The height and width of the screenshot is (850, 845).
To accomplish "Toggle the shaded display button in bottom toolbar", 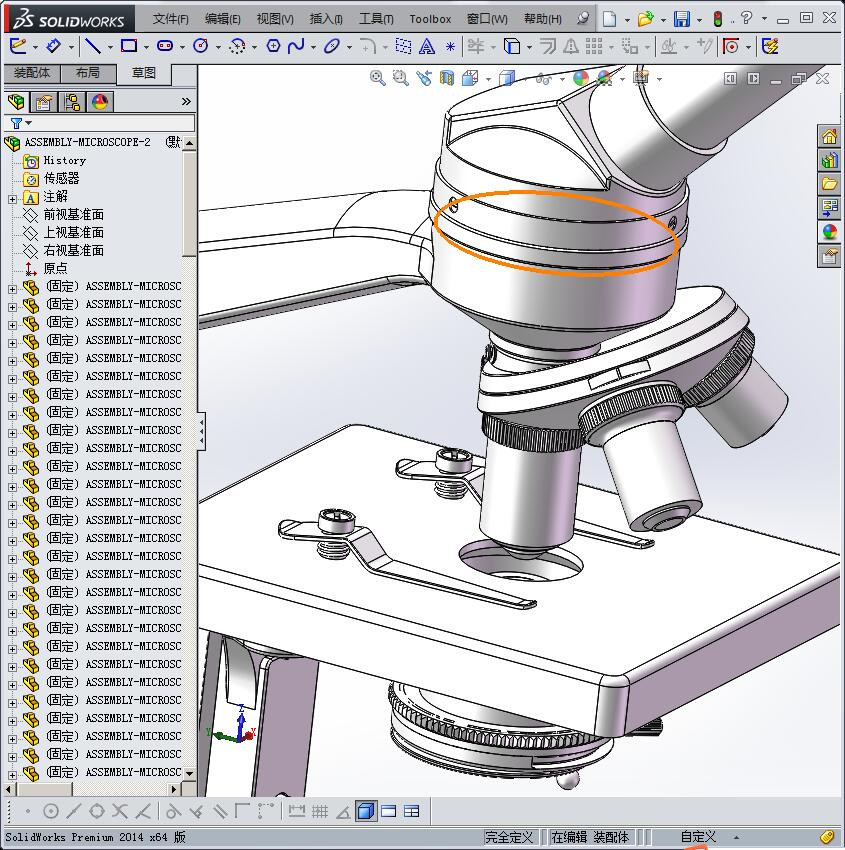I will pos(366,811).
